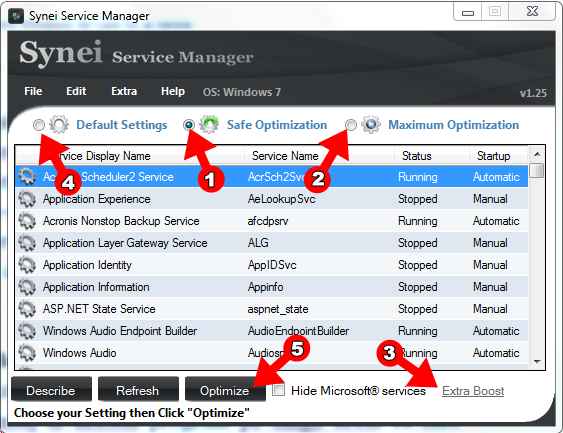Viewport: 563px width, 433px height.
Task: Select the Safe Optimization radio button
Action: coord(189,125)
